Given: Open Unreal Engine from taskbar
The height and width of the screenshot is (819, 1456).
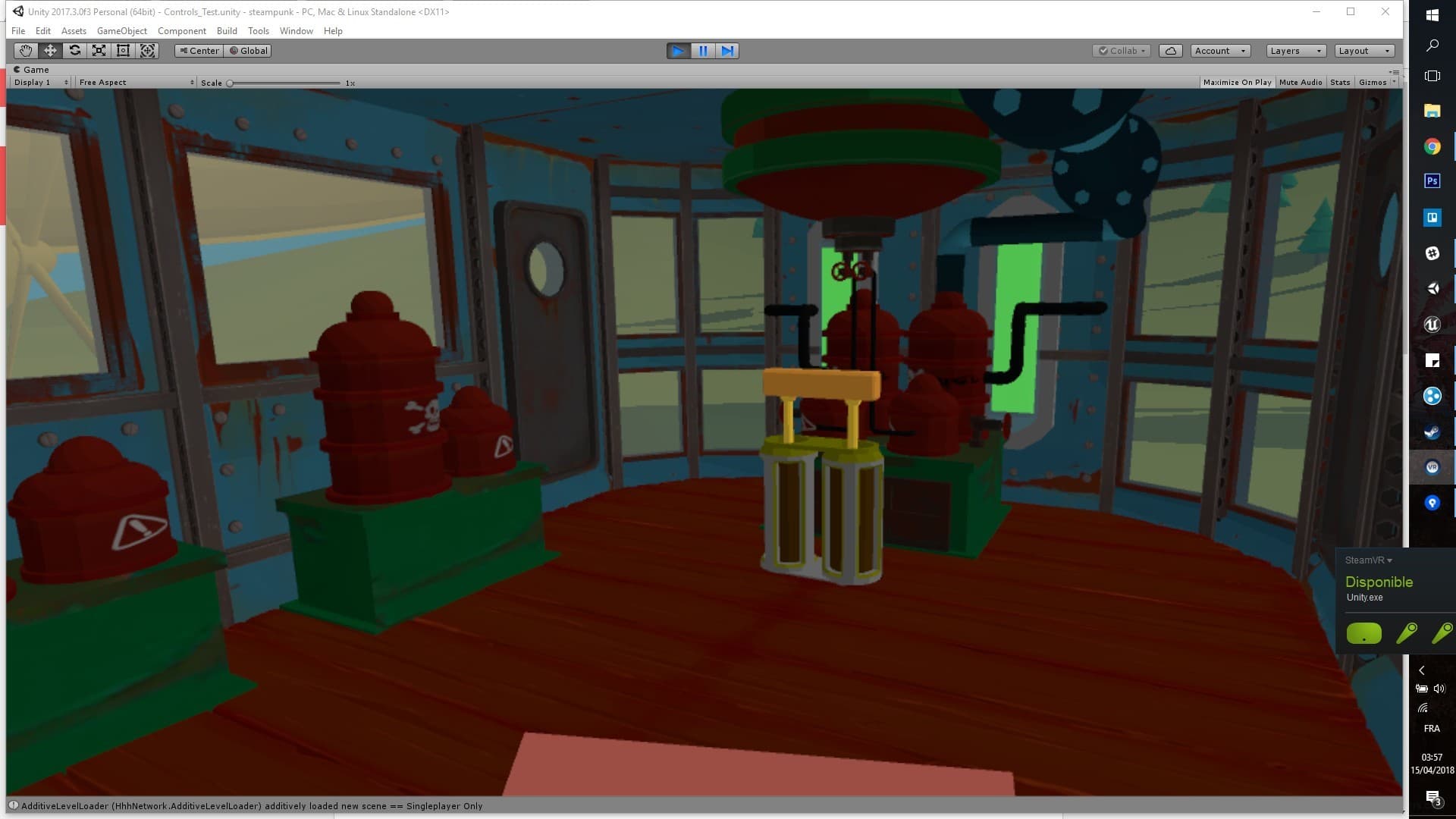Looking at the screenshot, I should [x=1432, y=325].
